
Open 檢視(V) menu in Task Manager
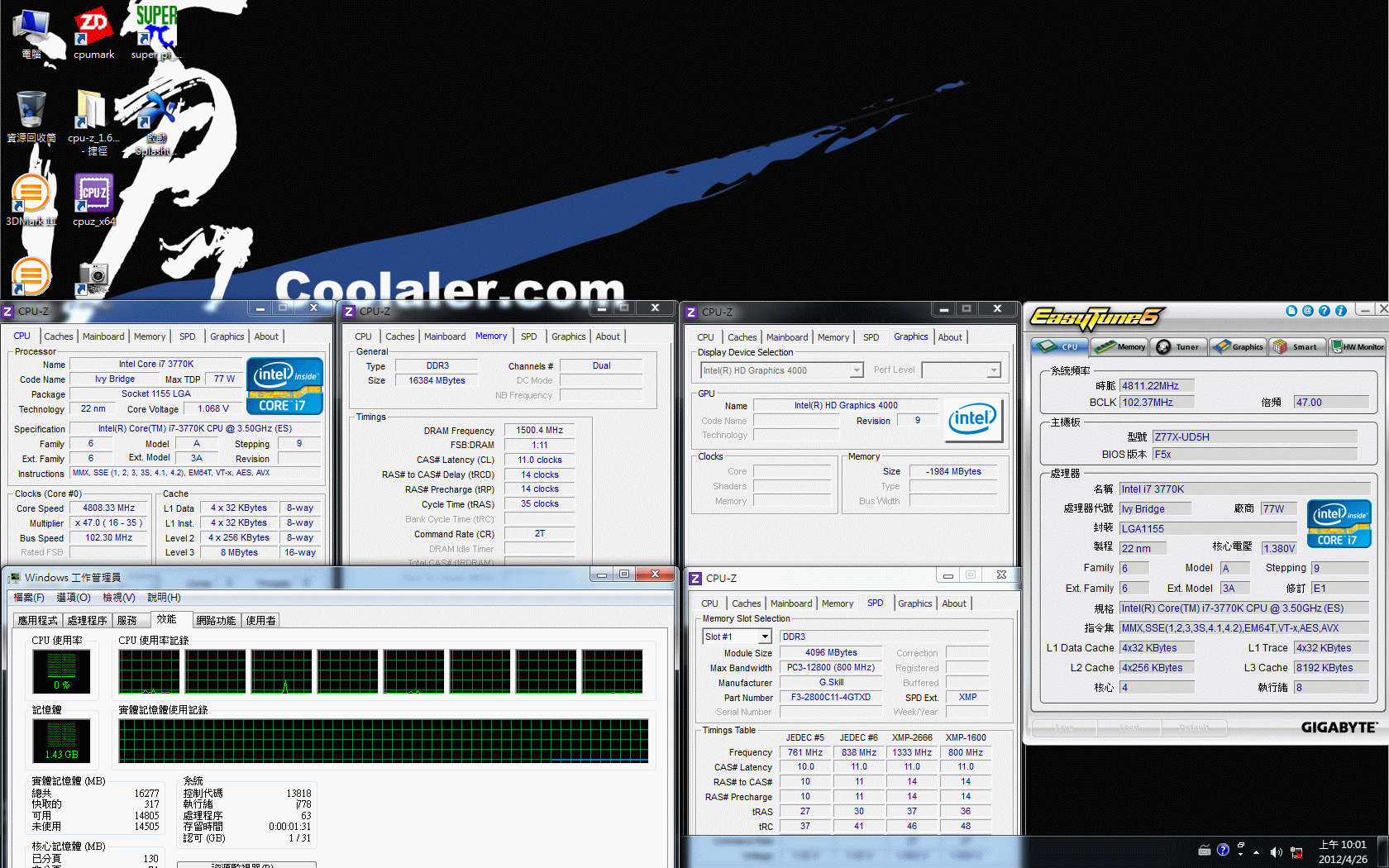coord(119,598)
